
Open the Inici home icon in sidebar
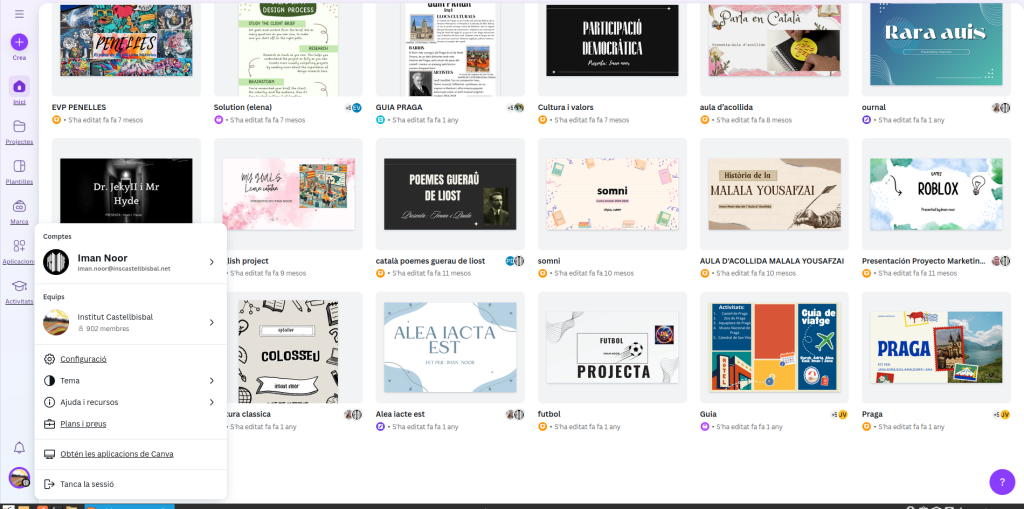tap(19, 86)
